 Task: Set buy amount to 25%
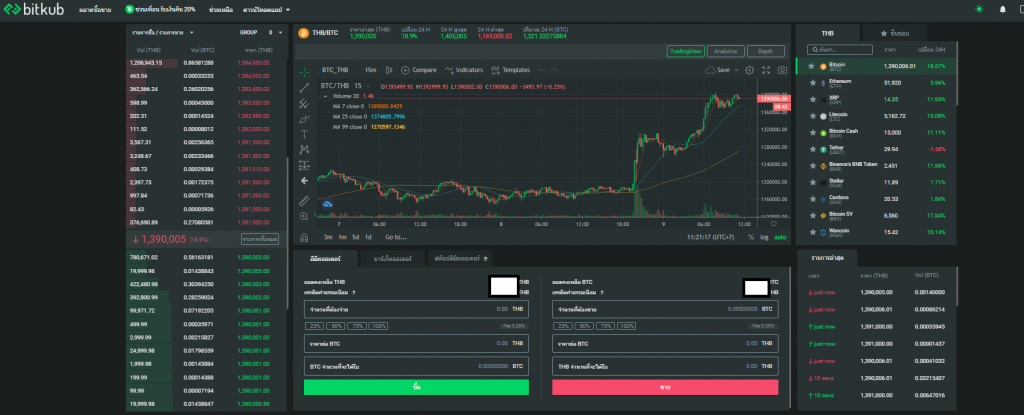coord(313,325)
